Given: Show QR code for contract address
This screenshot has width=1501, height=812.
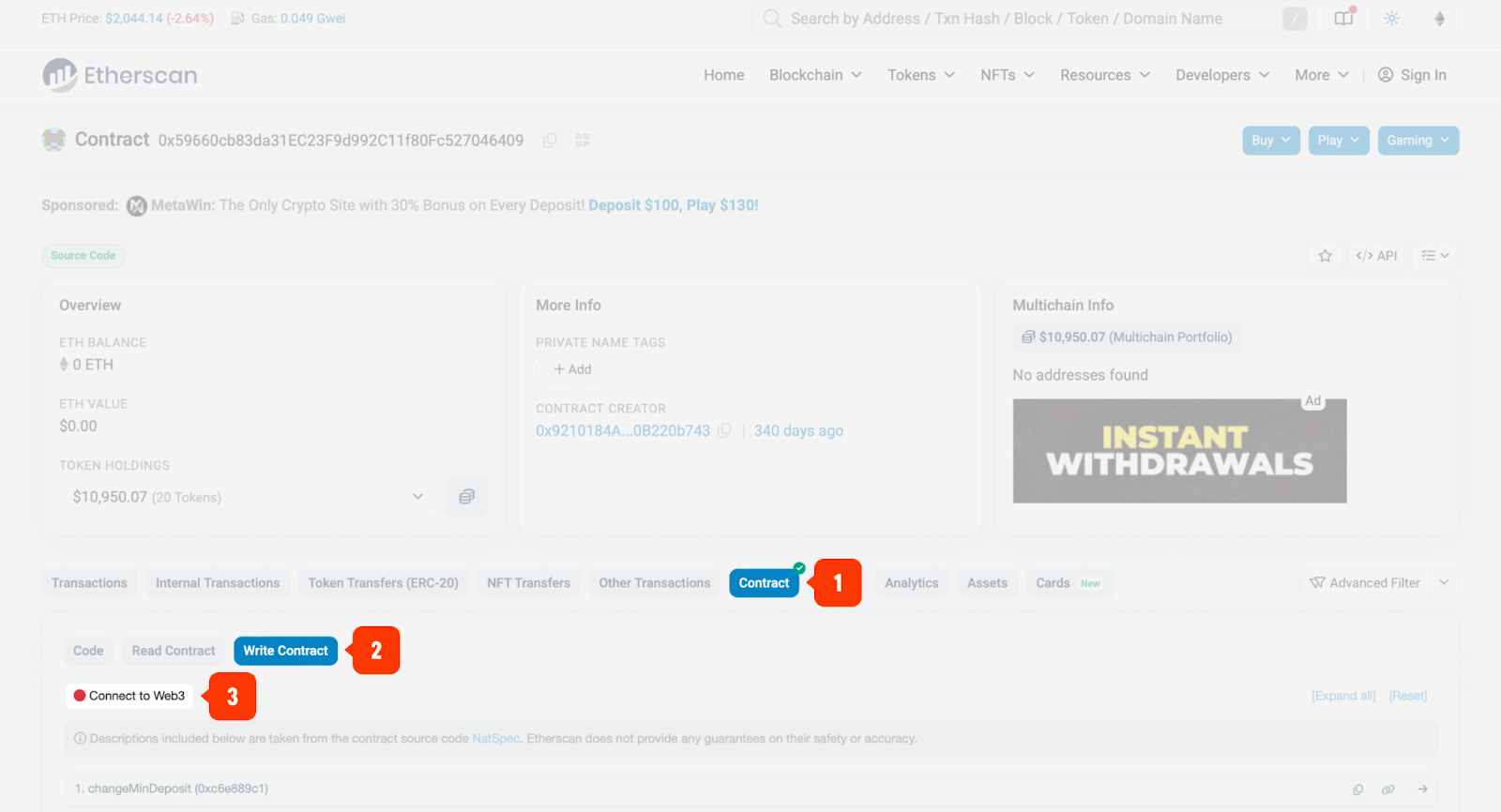Looking at the screenshot, I should [x=583, y=140].
